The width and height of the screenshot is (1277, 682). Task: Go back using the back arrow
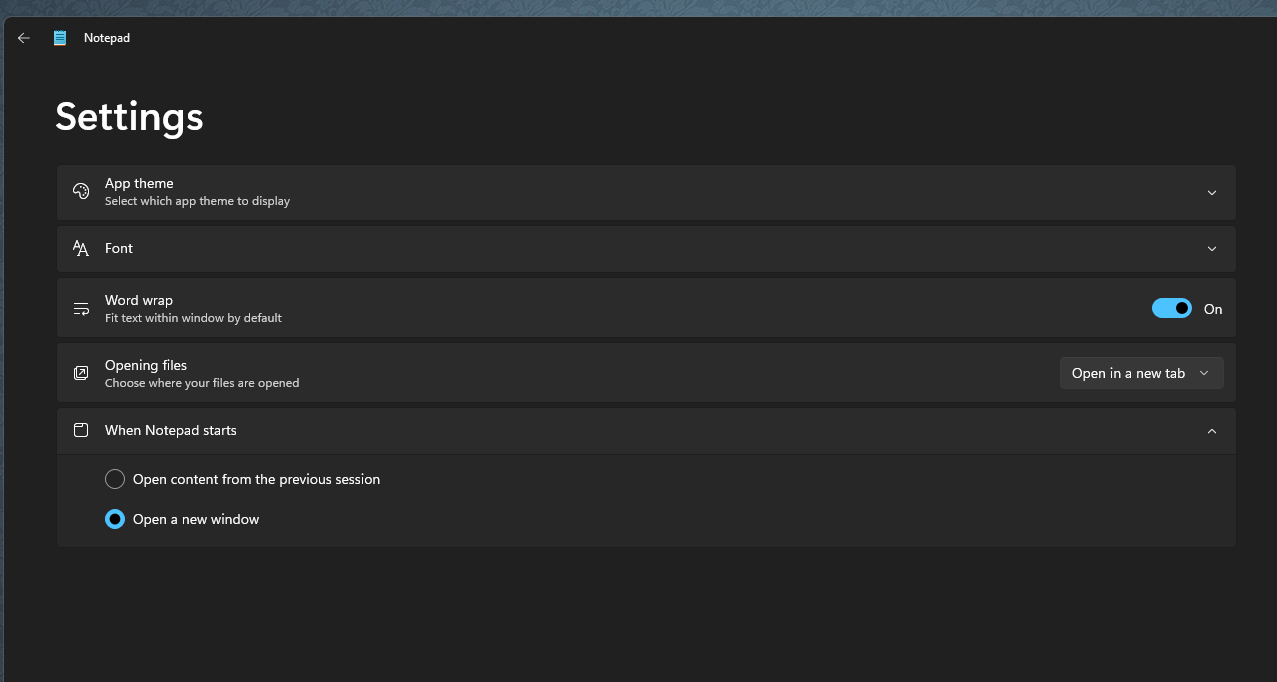point(24,38)
